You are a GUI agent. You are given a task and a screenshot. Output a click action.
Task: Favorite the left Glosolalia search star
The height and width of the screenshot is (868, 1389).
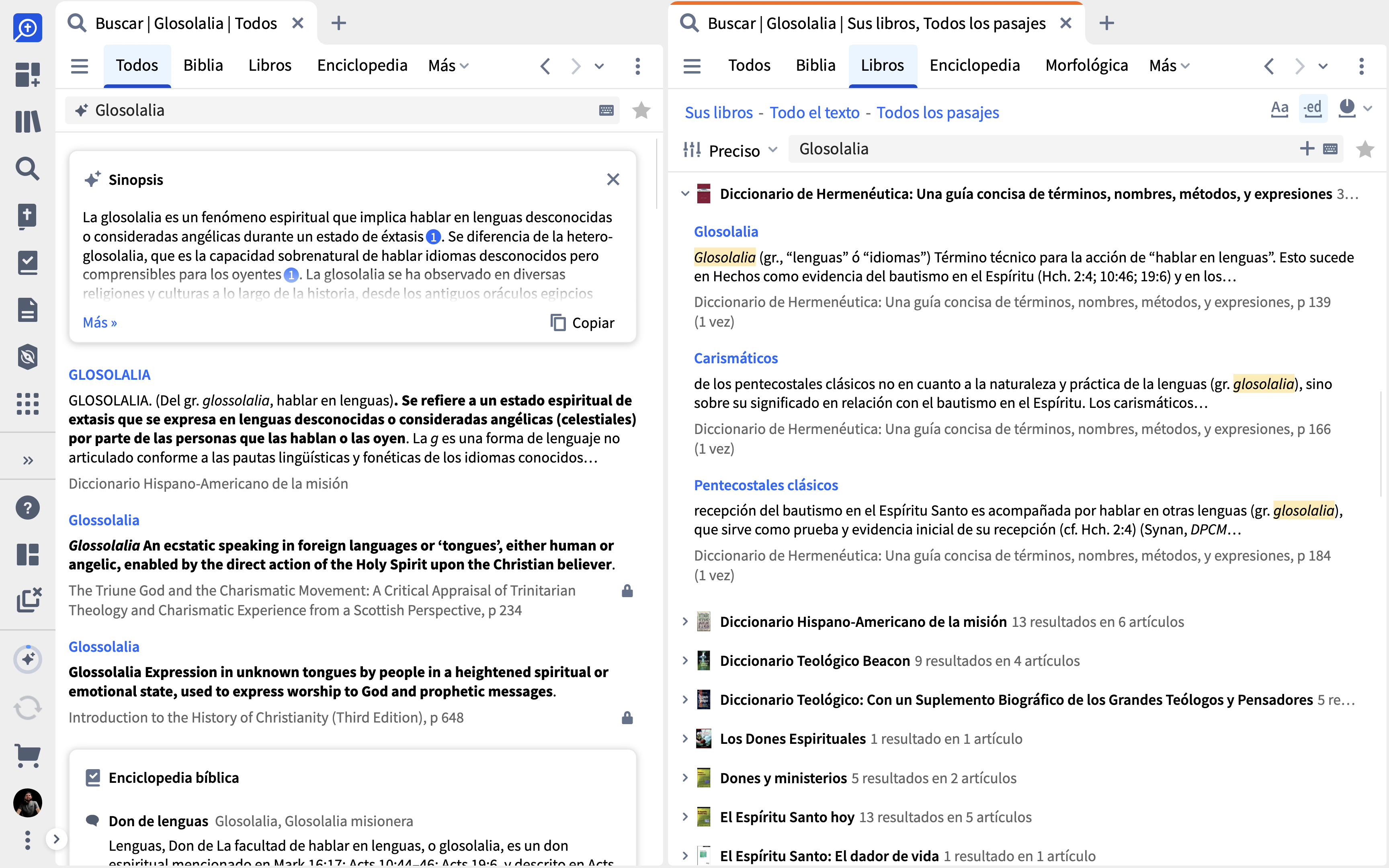point(641,110)
